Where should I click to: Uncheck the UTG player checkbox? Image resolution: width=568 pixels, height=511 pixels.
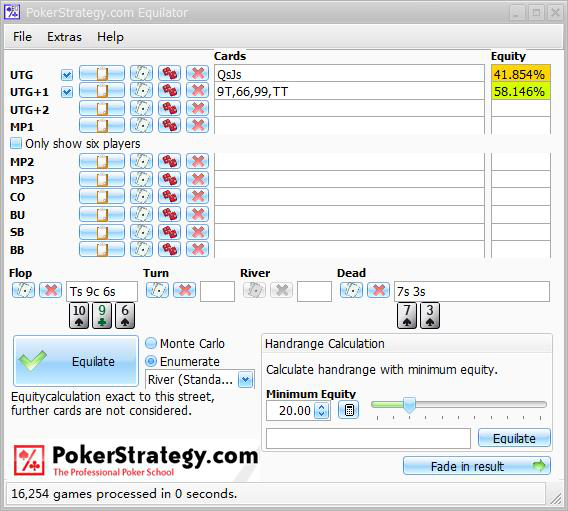tap(67, 75)
